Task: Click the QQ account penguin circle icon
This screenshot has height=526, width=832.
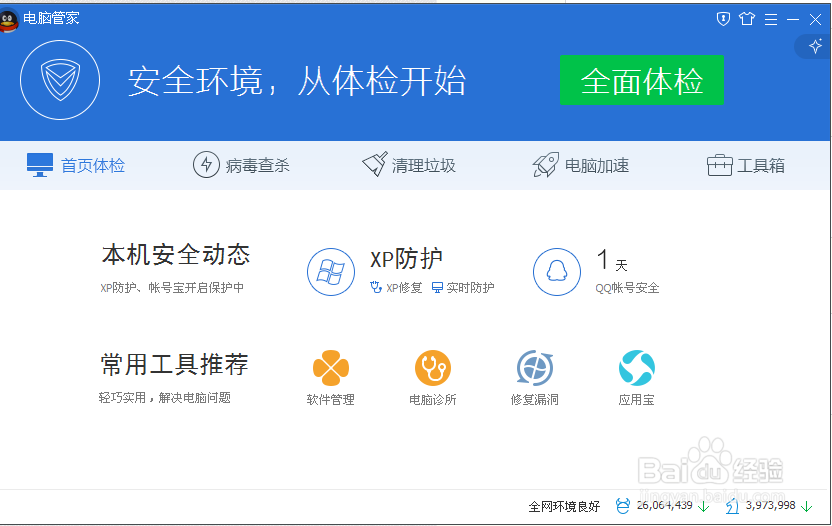Action: [x=557, y=272]
